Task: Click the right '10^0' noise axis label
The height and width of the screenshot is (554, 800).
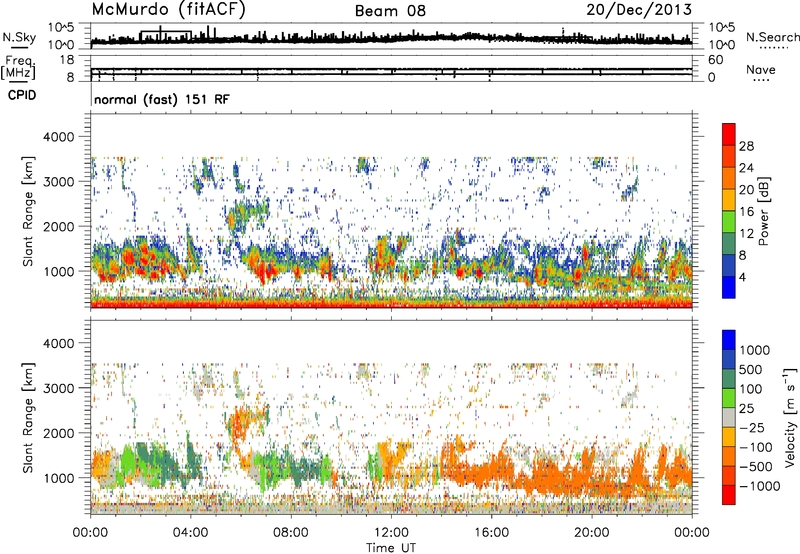Action: [x=721, y=45]
